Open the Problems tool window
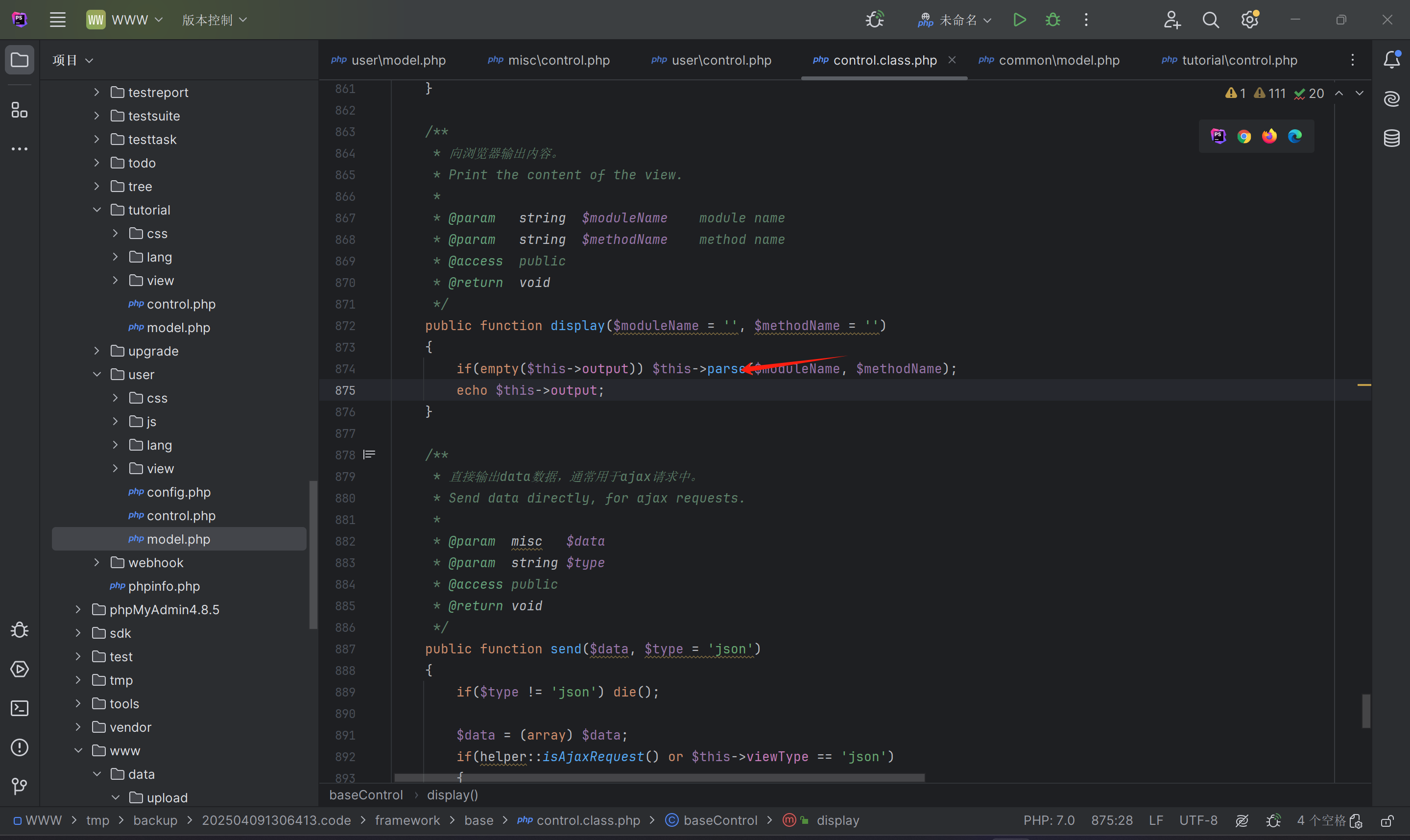Image resolution: width=1410 pixels, height=840 pixels. 19,748
